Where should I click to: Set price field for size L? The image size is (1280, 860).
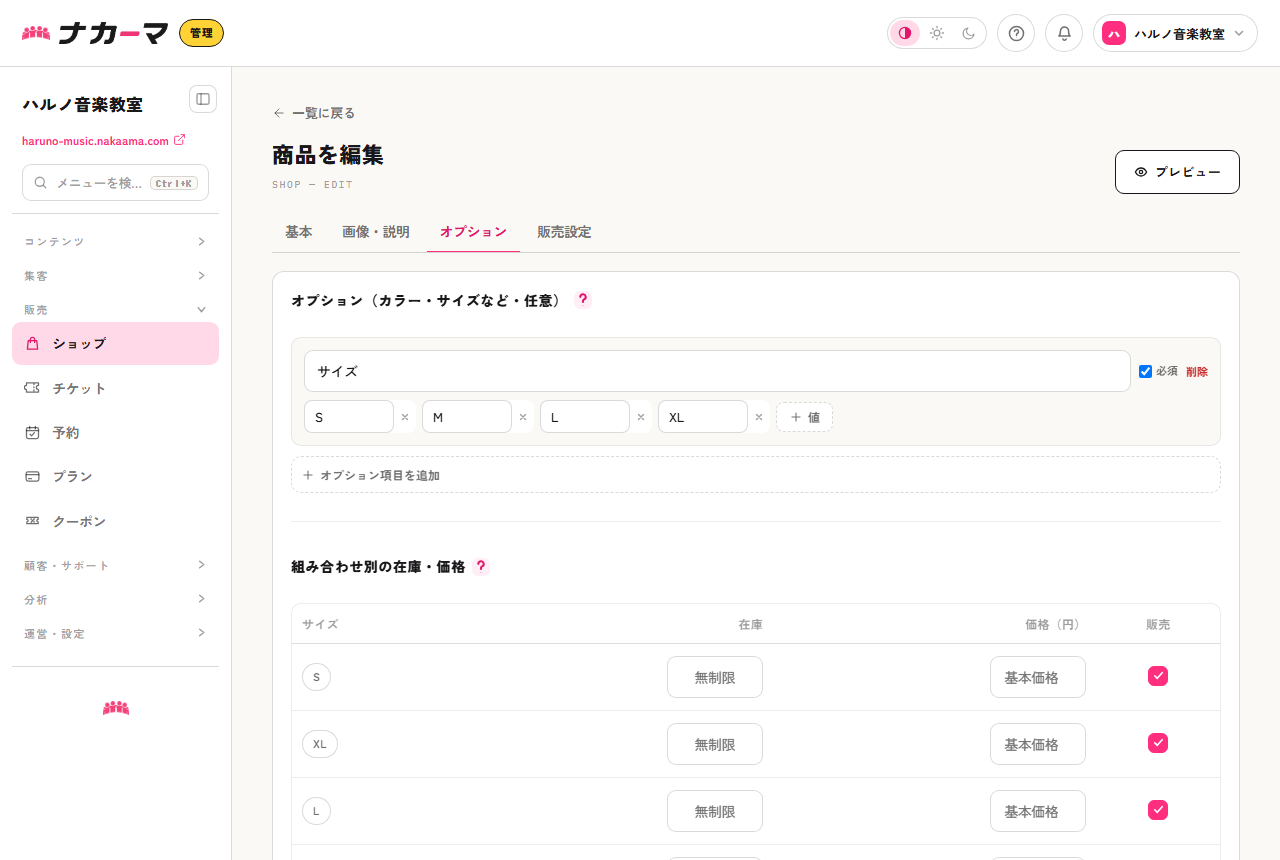(x=1038, y=811)
